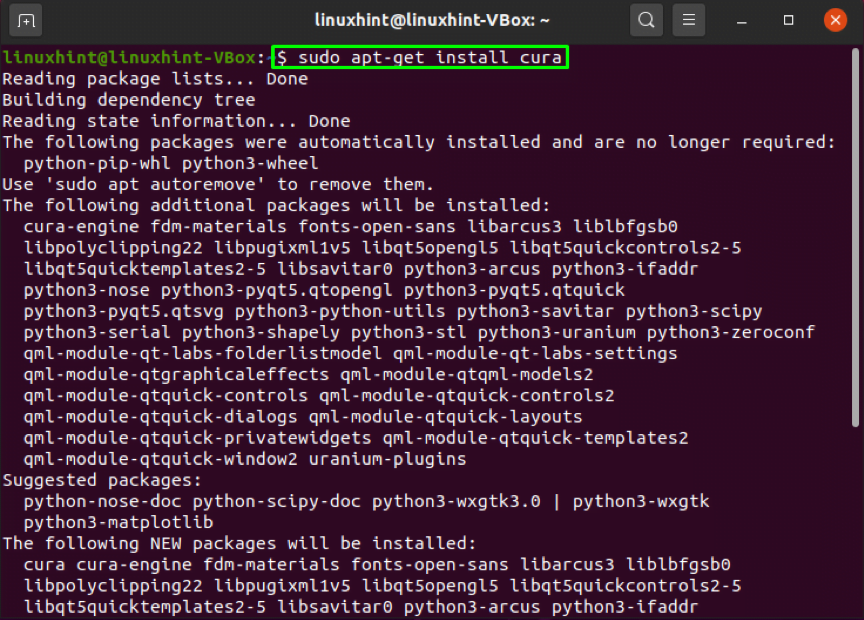The width and height of the screenshot is (864, 620).
Task: Open a new terminal tab
Action: tap(26, 21)
